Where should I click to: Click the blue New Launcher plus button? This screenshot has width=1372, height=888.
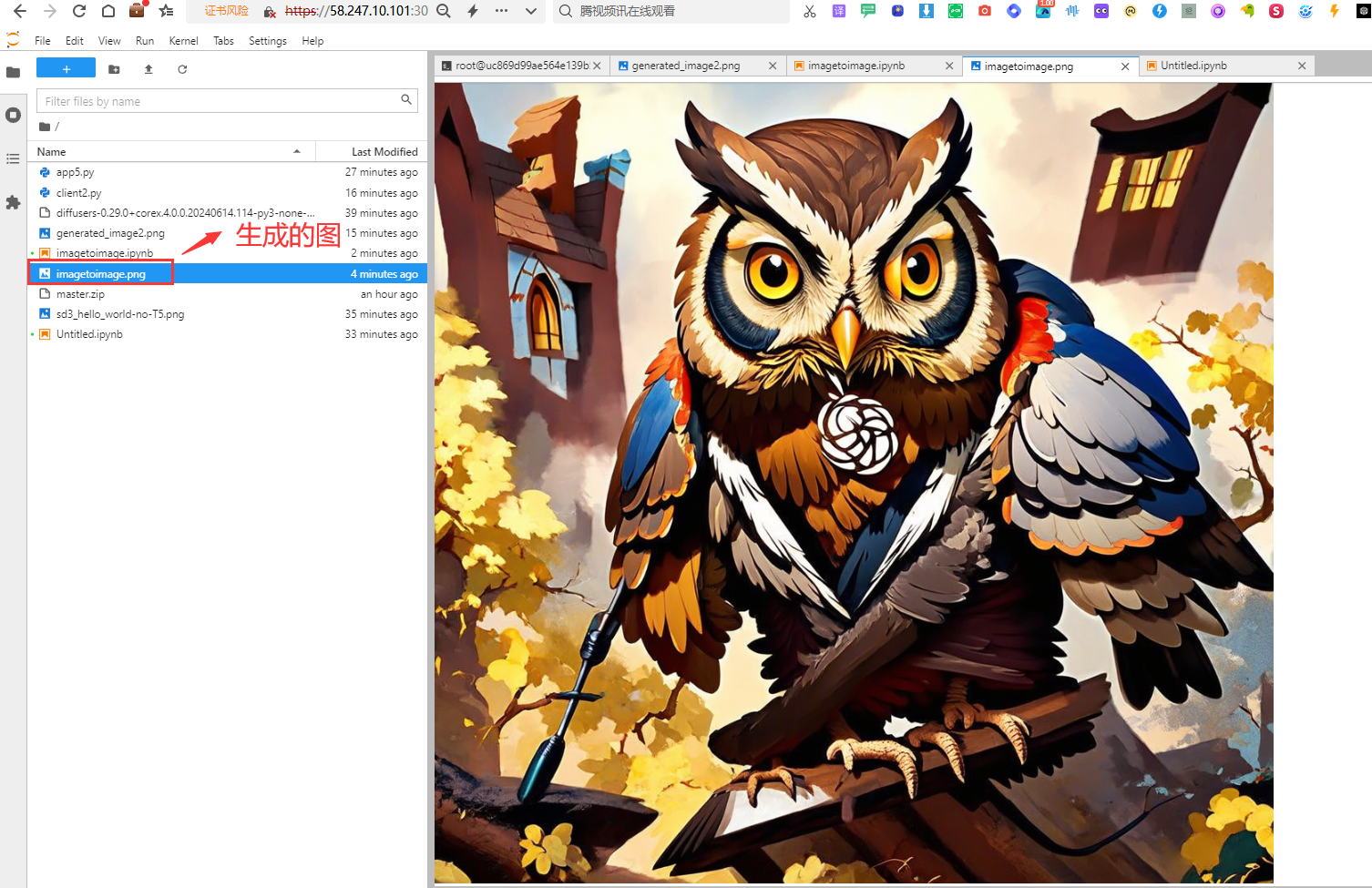[x=66, y=69]
